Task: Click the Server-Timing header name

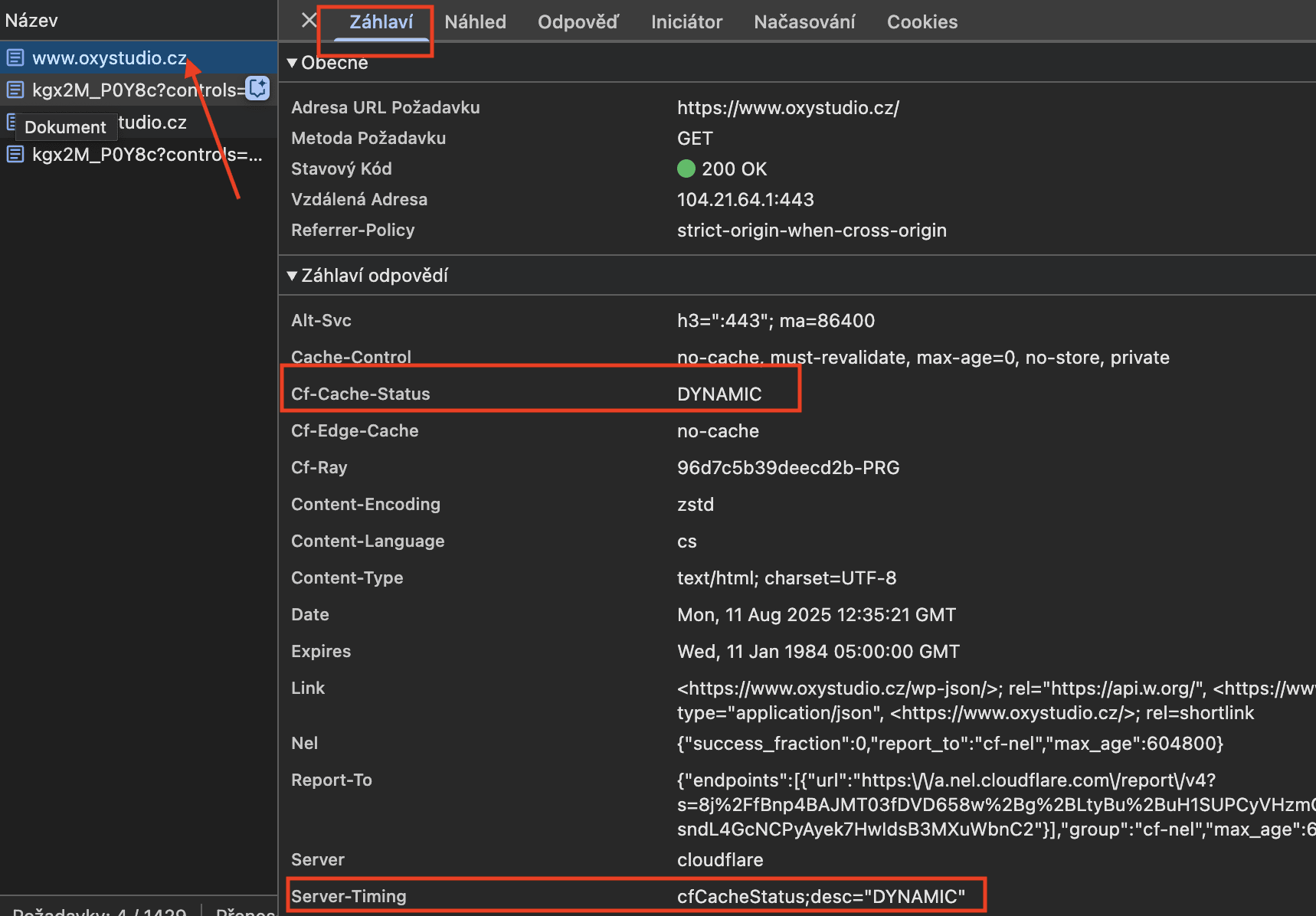Action: click(x=349, y=897)
